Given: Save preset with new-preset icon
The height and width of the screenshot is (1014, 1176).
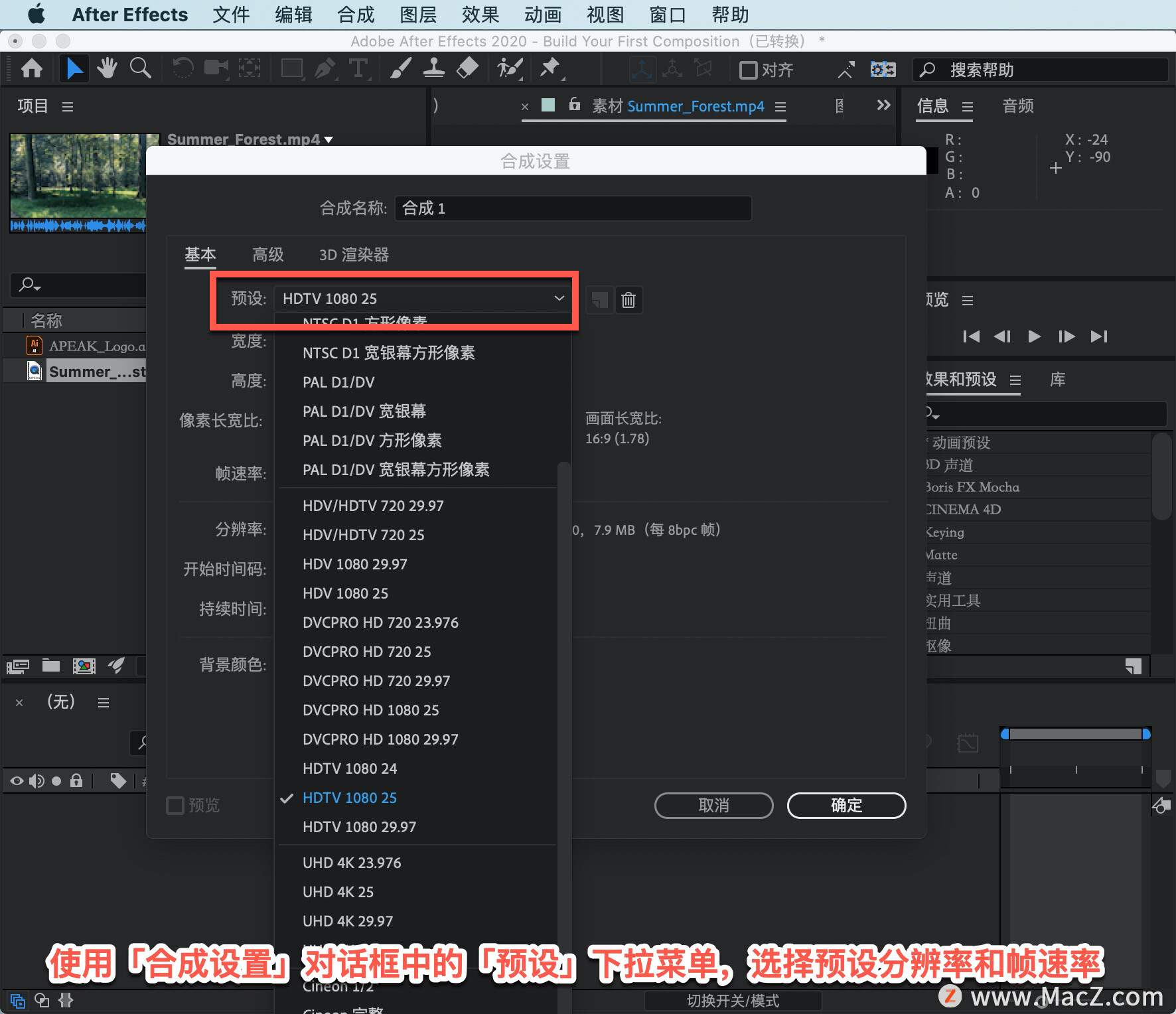Looking at the screenshot, I should pyautogui.click(x=600, y=301).
